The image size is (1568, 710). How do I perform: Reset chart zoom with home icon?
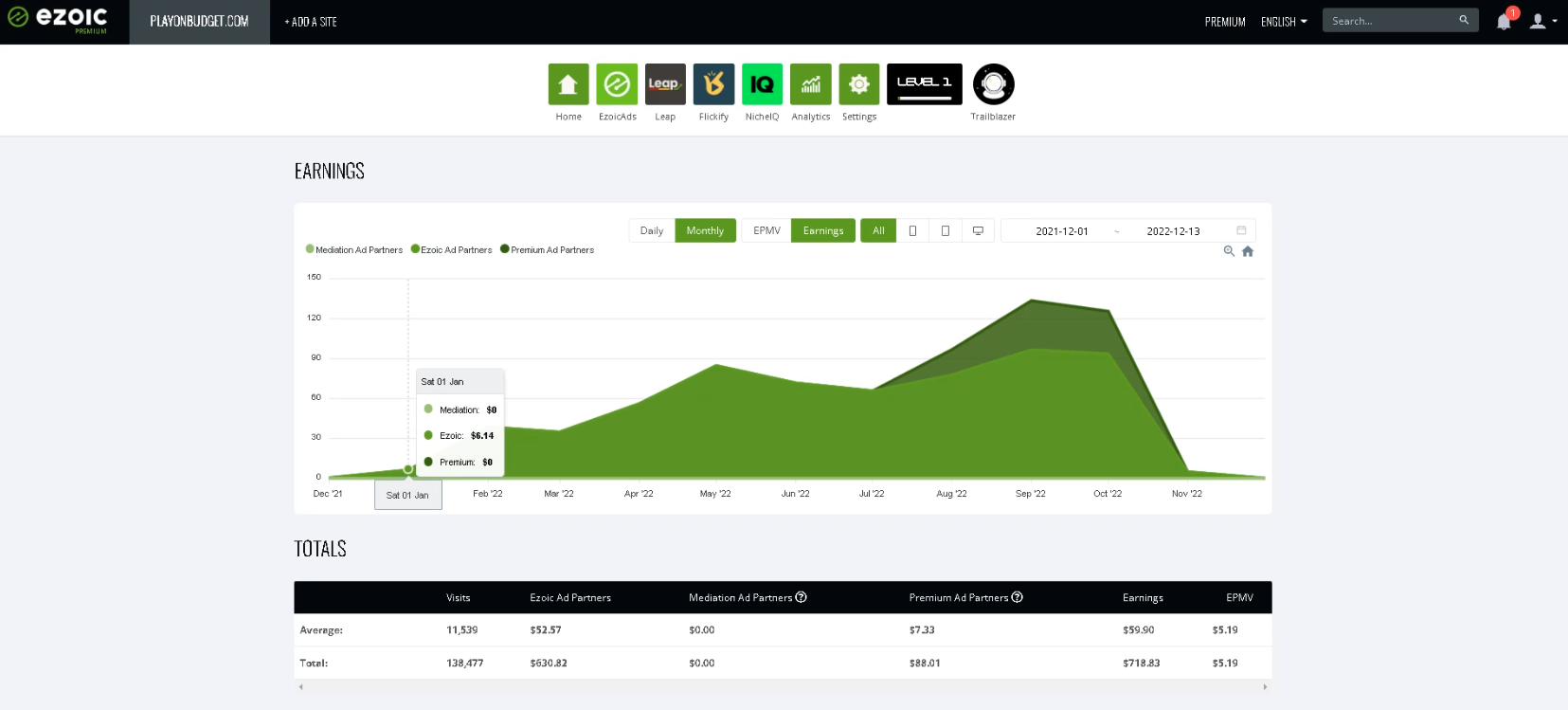click(1248, 251)
